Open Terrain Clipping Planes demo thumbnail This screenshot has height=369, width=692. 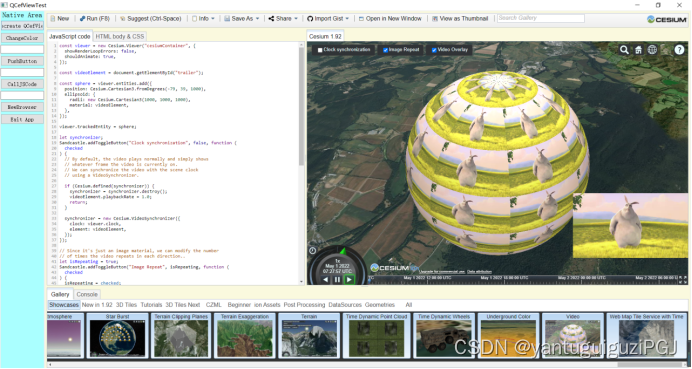tap(181, 335)
